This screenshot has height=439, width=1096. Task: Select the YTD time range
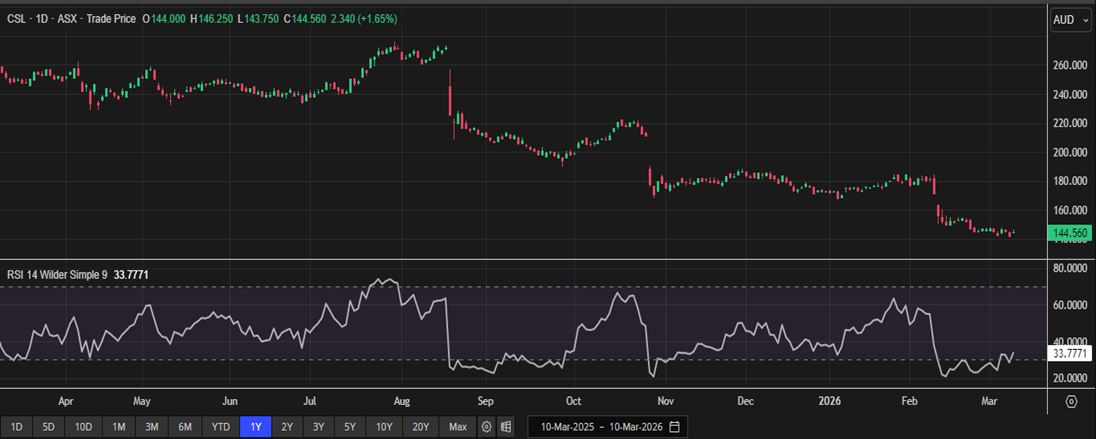[x=219, y=427]
